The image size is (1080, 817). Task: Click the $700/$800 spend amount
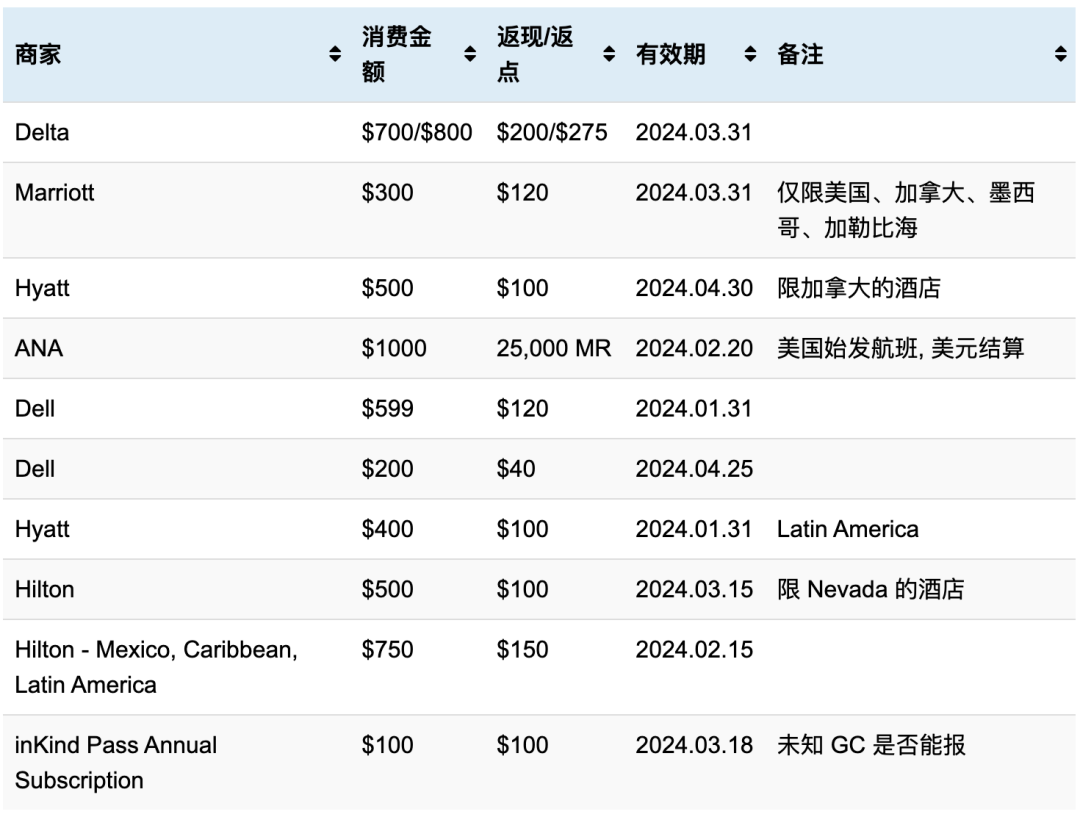click(417, 132)
